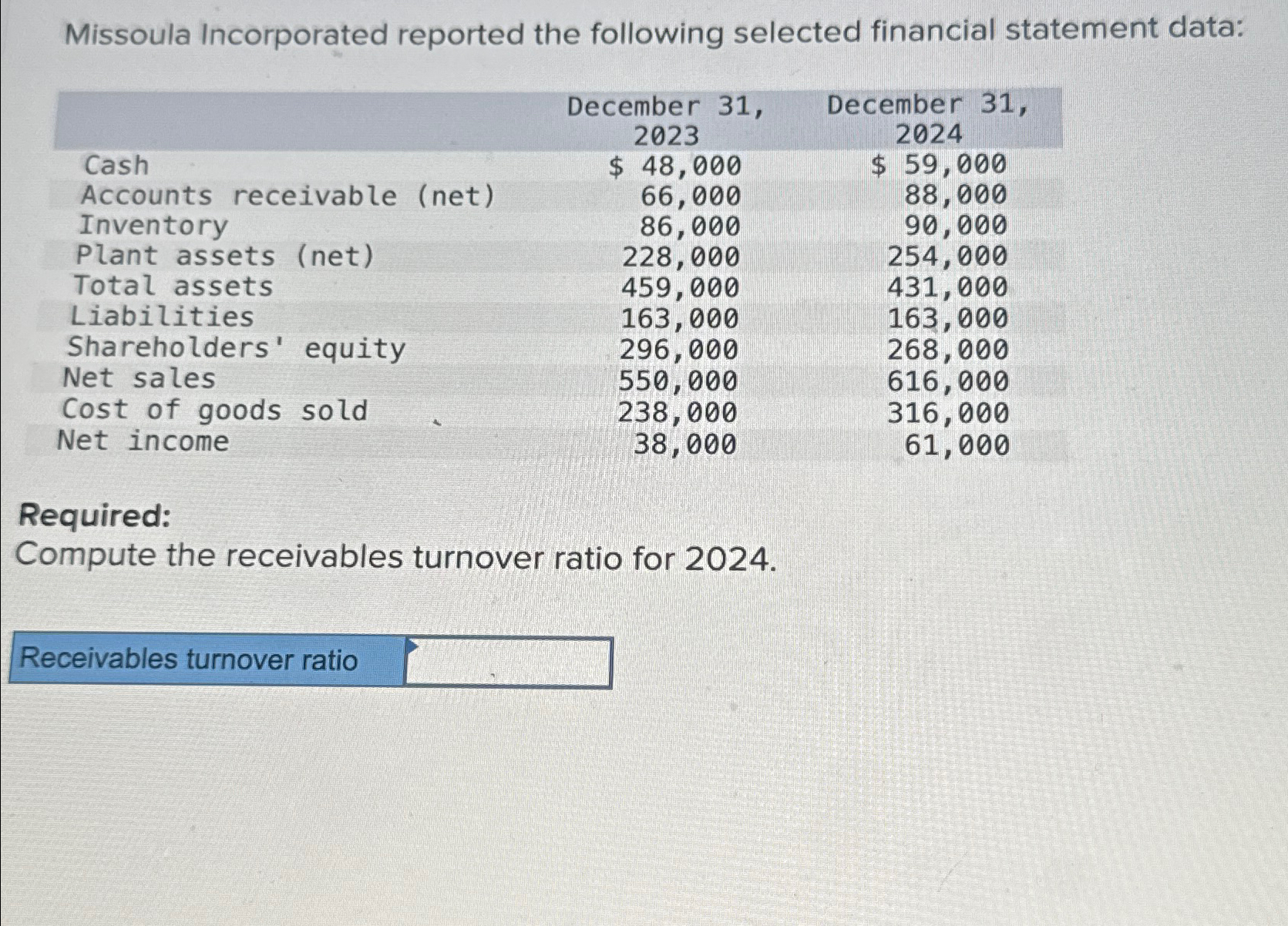Select the Total assets row label

pos(173,287)
